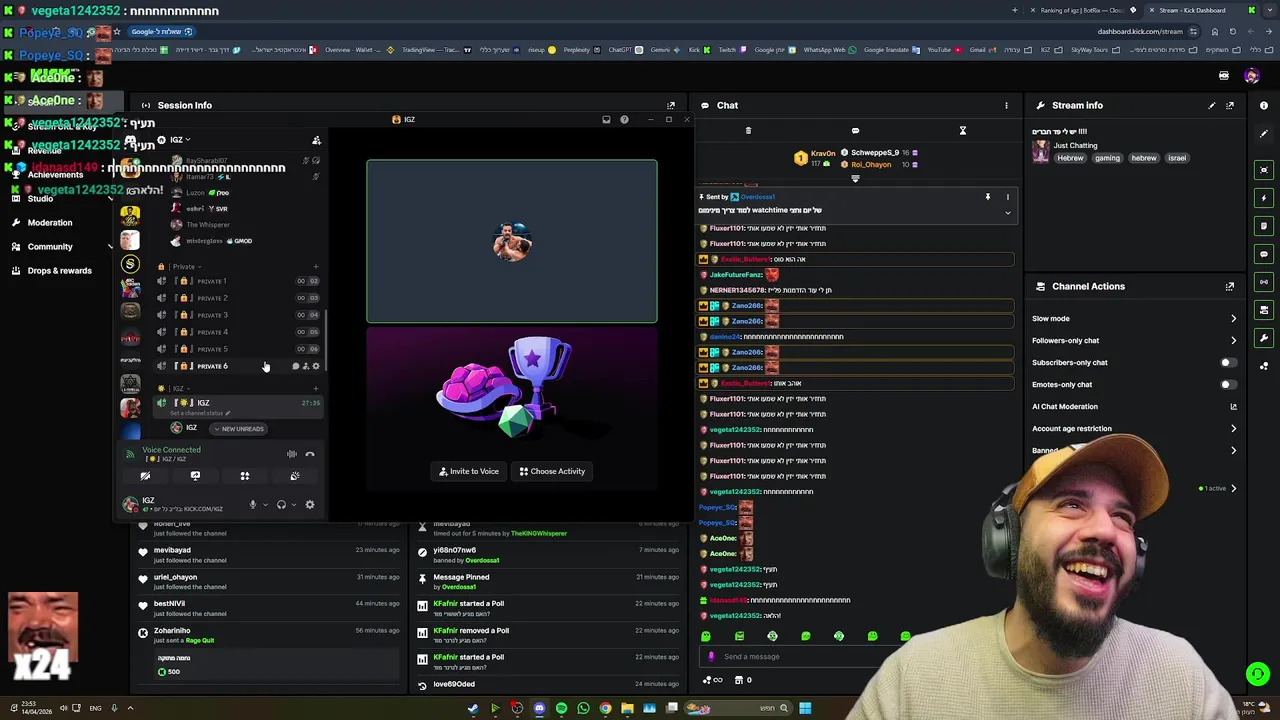Screen dimensions: 1280x720
Task: Click info icon in right sidebar
Action: [x=1264, y=105]
